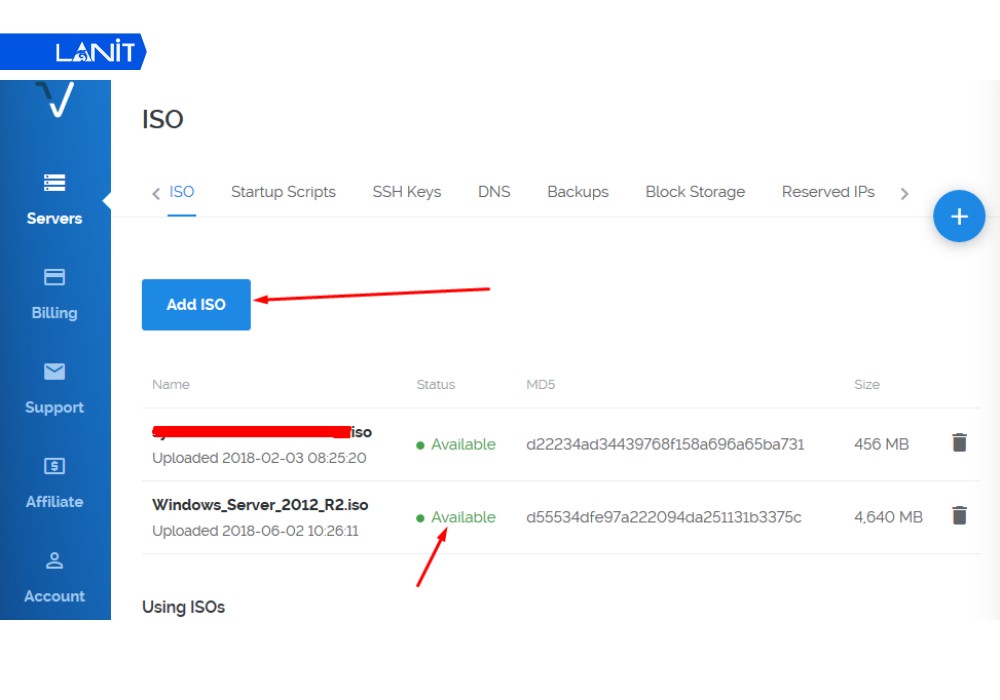This screenshot has height=700, width=1000.
Task: Open the Billing section
Action: coord(54,295)
